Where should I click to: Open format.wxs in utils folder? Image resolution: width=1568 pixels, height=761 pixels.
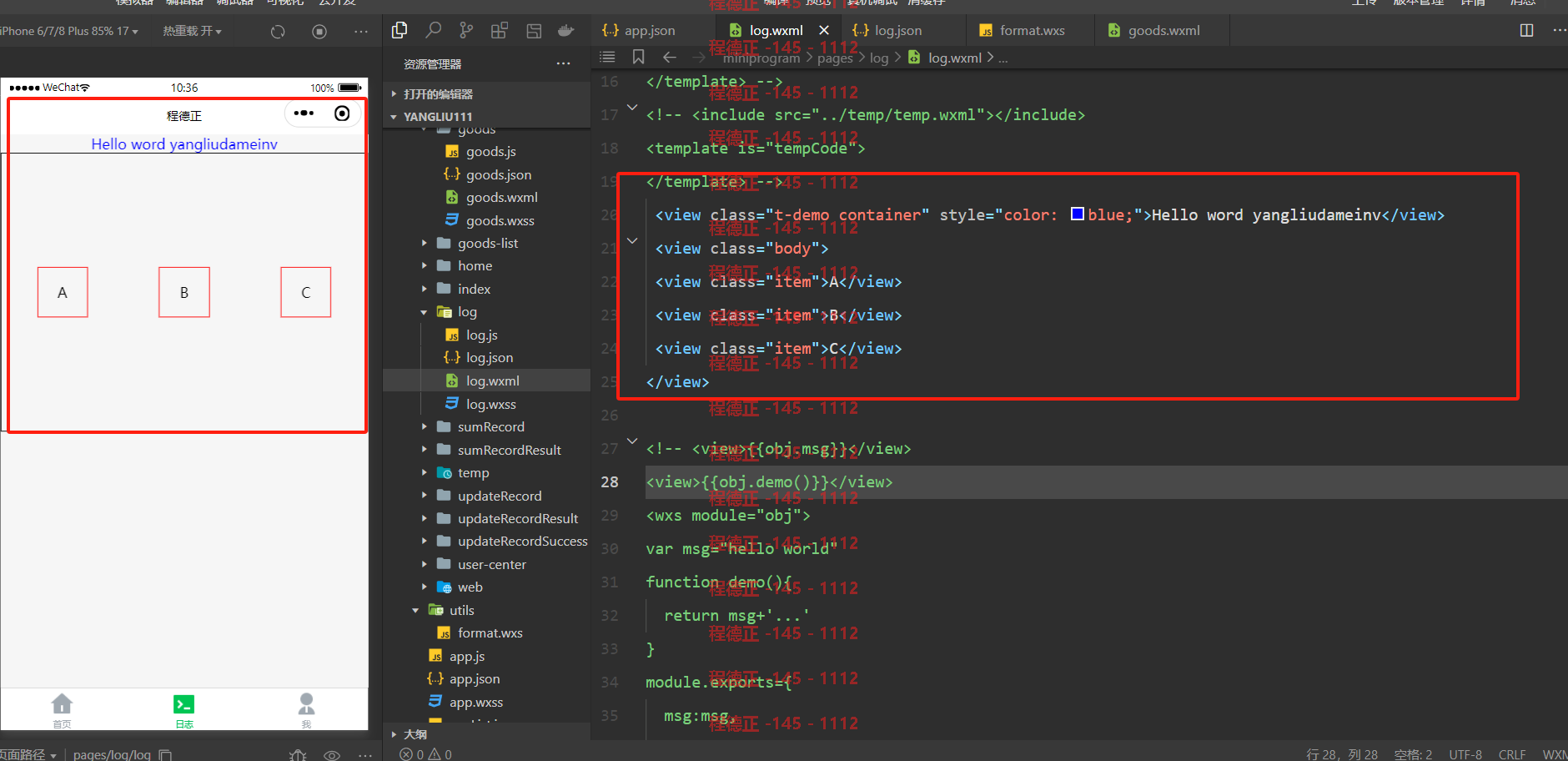coord(490,632)
